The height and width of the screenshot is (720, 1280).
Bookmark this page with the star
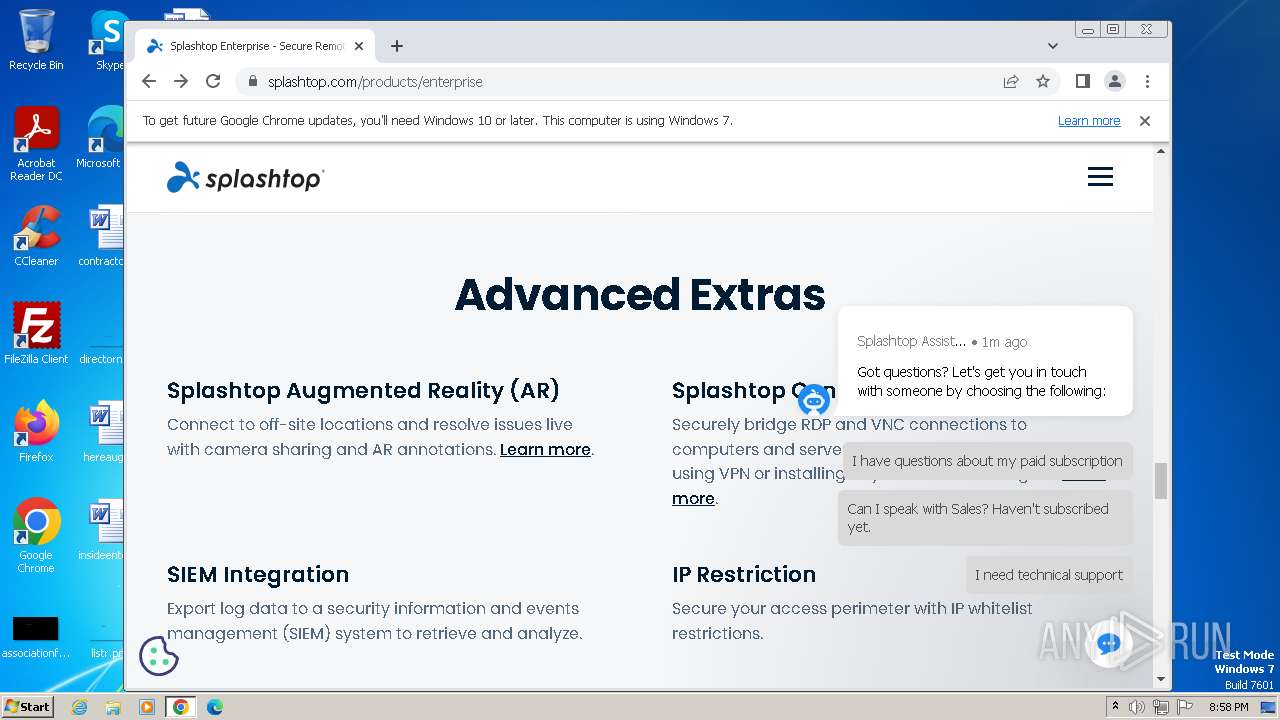tap(1043, 81)
